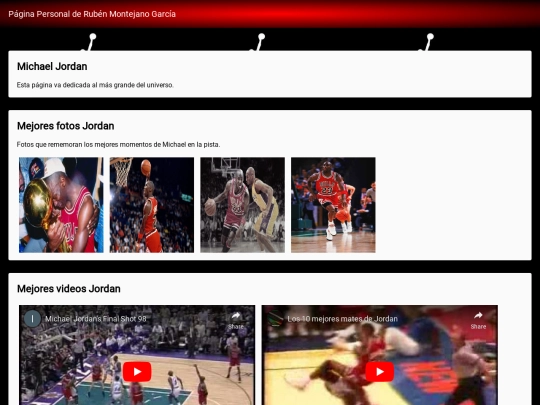Open photo of Jordan hugging the trophy
540x405 pixels.
[61, 205]
